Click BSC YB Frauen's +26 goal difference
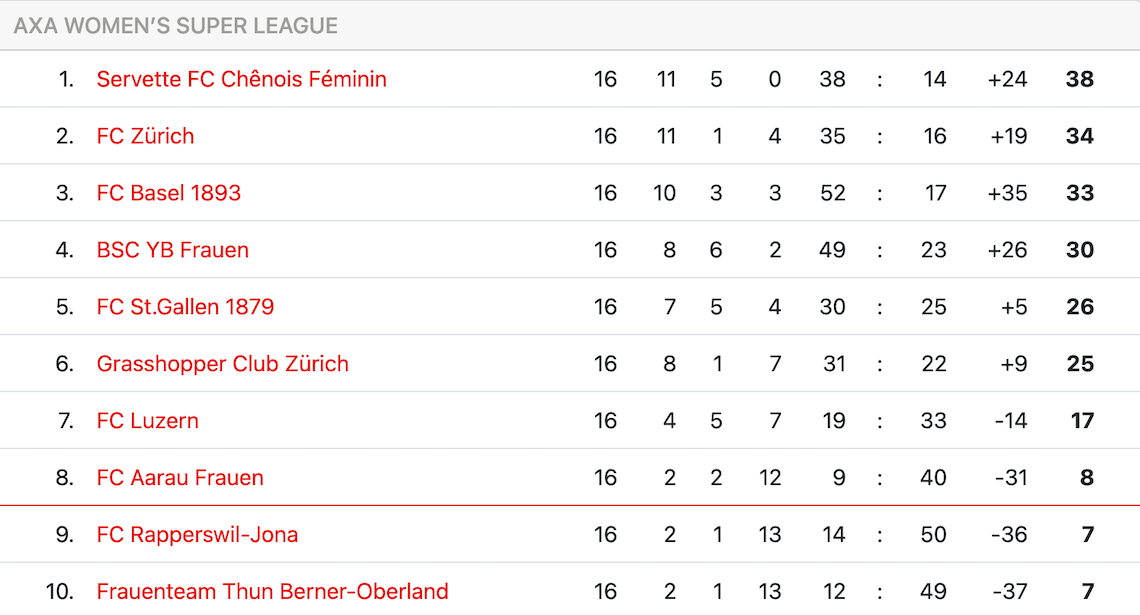This screenshot has height=615, width=1140. pyautogui.click(x=1007, y=250)
